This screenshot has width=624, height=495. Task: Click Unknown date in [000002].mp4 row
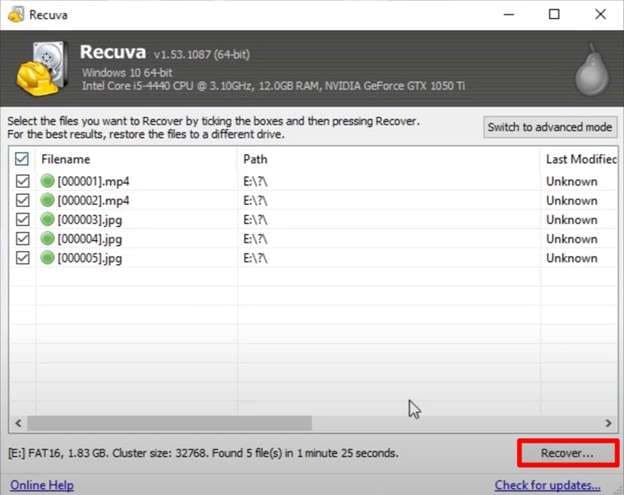click(572, 201)
